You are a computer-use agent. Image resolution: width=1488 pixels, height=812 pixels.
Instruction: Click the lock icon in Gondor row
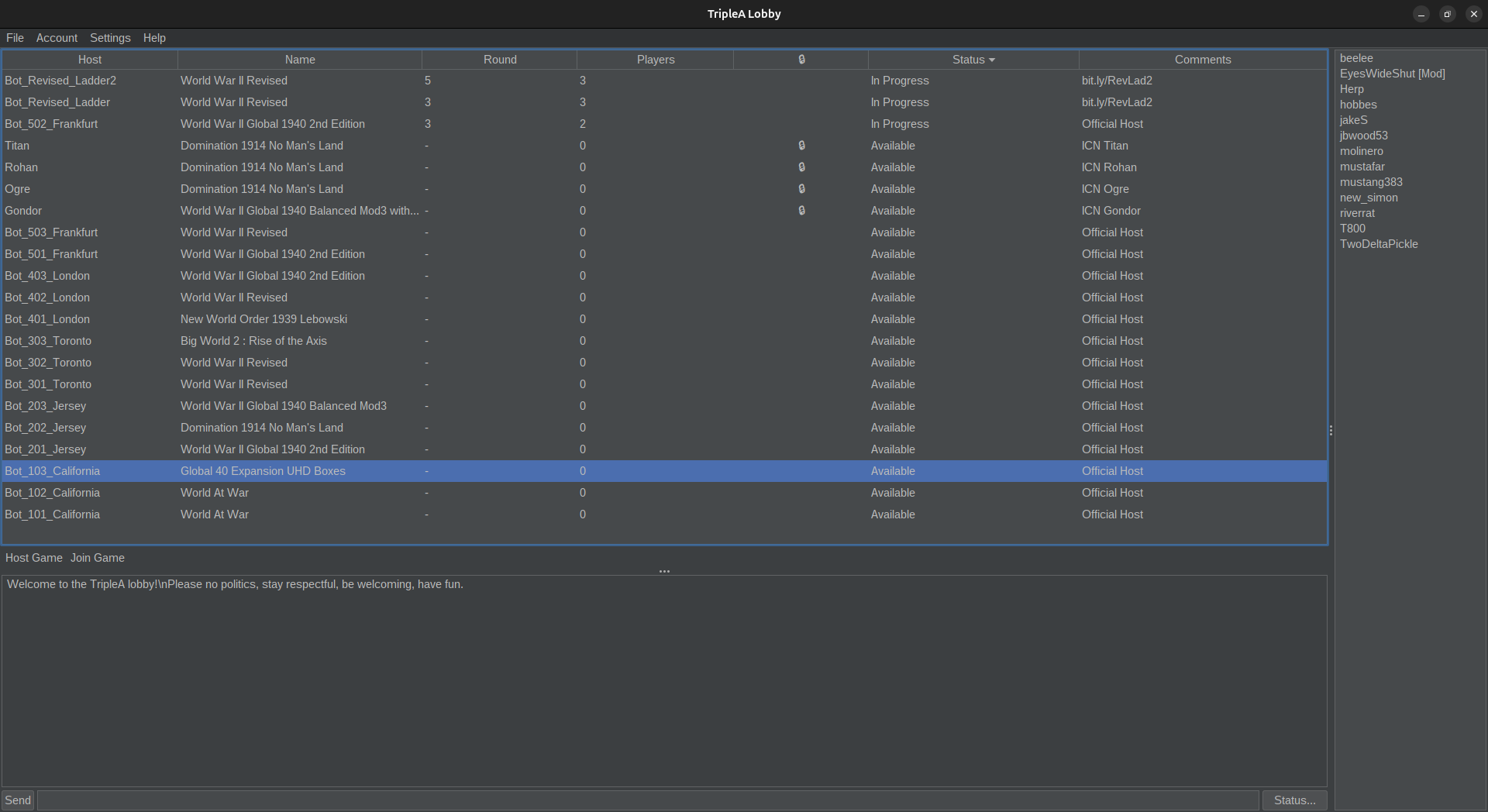(801, 211)
